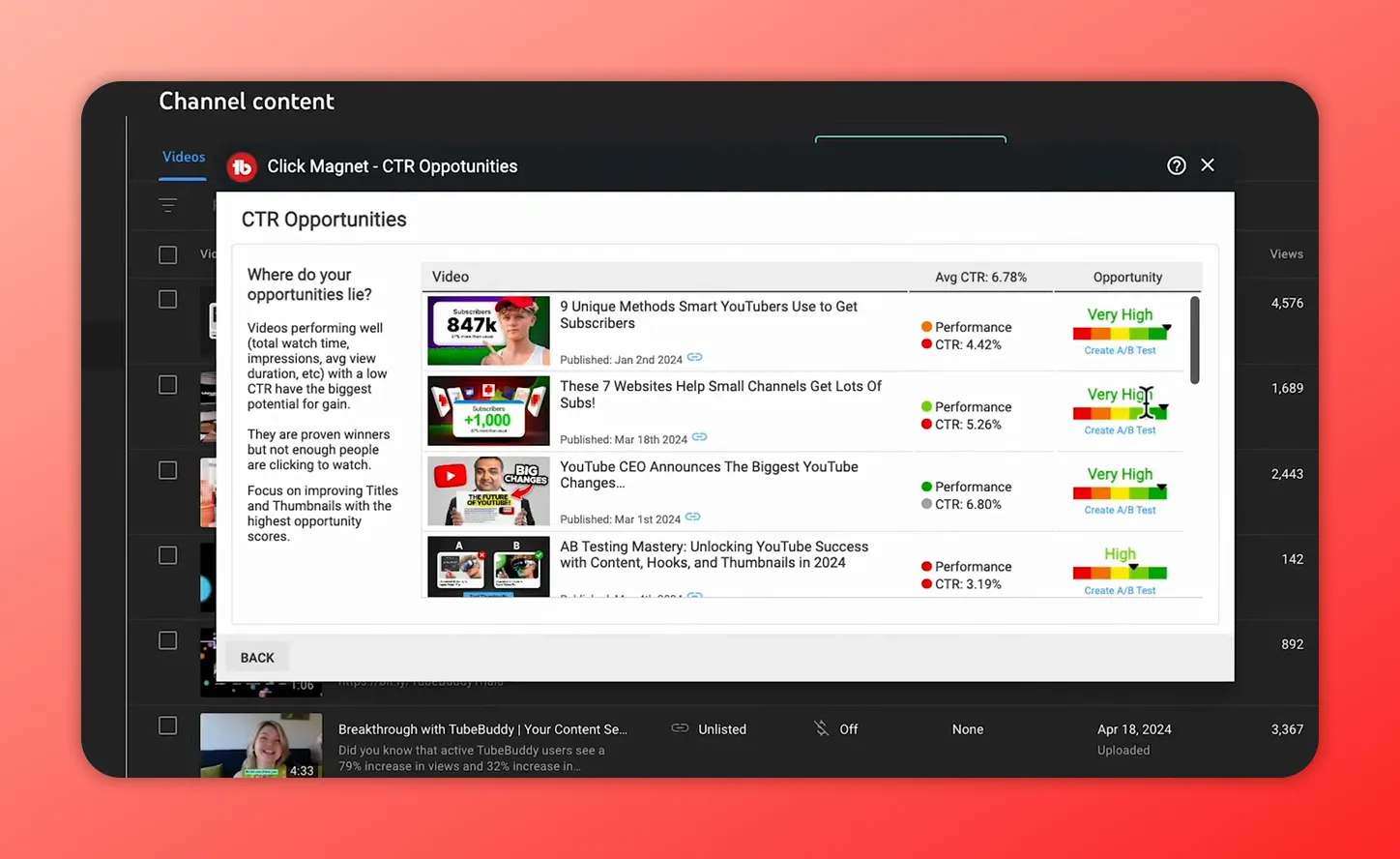Create A/B Test for AB Testing Mastery video
The image size is (1400, 859).
pyautogui.click(x=1120, y=590)
